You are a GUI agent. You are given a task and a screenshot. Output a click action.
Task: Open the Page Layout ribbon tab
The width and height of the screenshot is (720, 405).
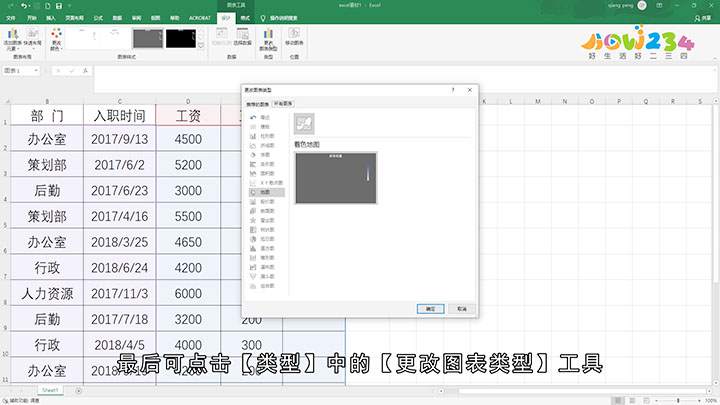74,18
